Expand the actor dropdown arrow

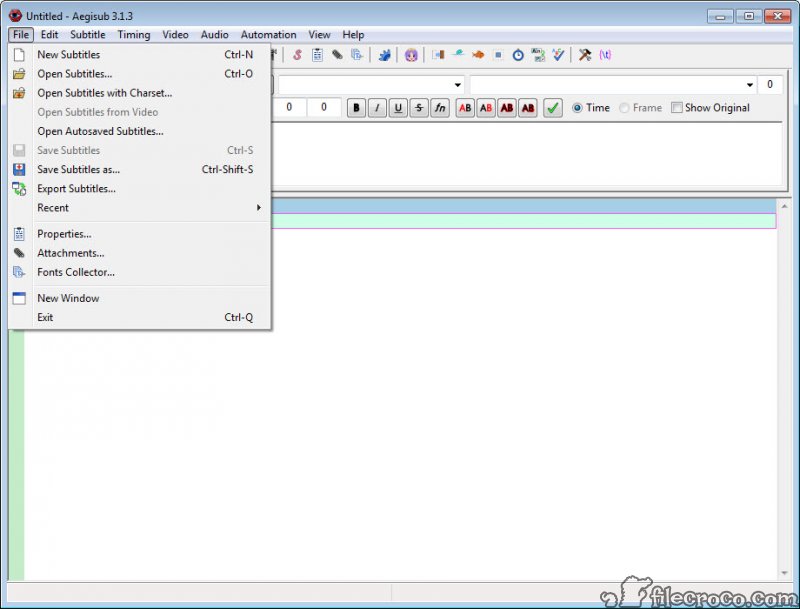coord(458,85)
